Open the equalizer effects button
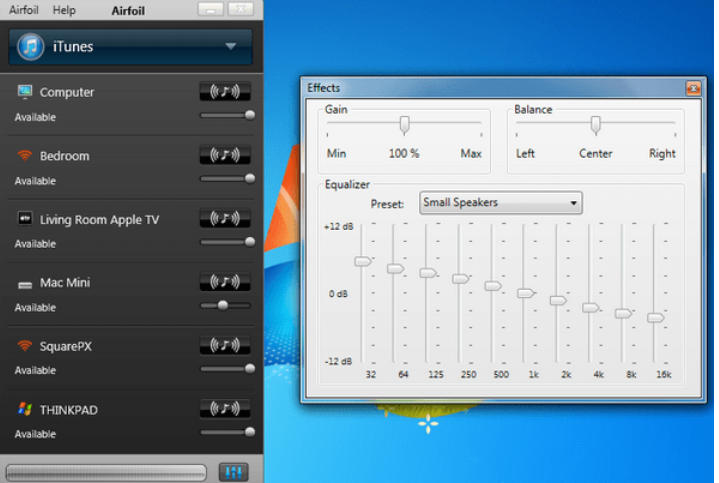Viewport: 719px width, 483px height. (232, 471)
